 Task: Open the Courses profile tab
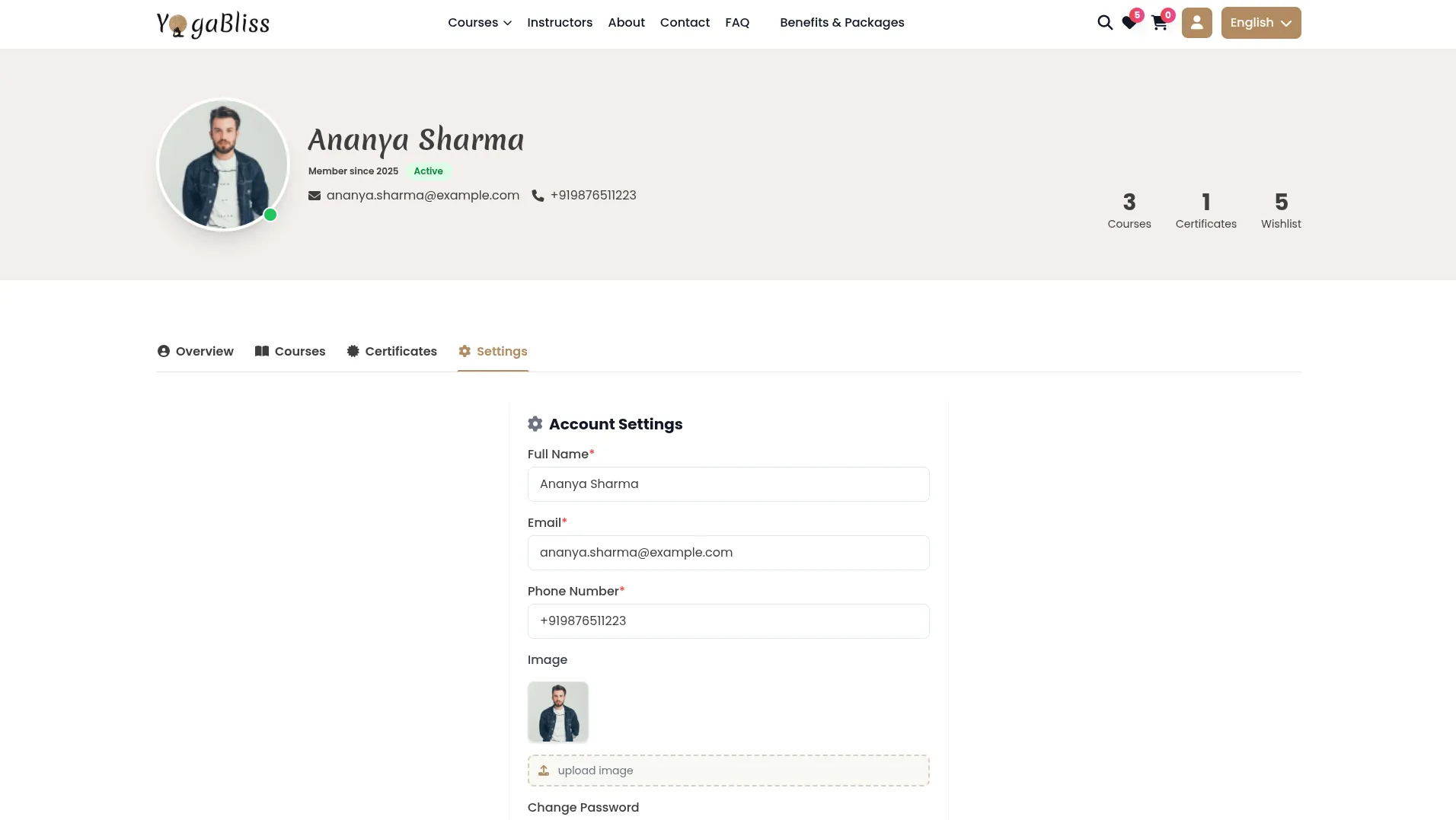tap(289, 351)
